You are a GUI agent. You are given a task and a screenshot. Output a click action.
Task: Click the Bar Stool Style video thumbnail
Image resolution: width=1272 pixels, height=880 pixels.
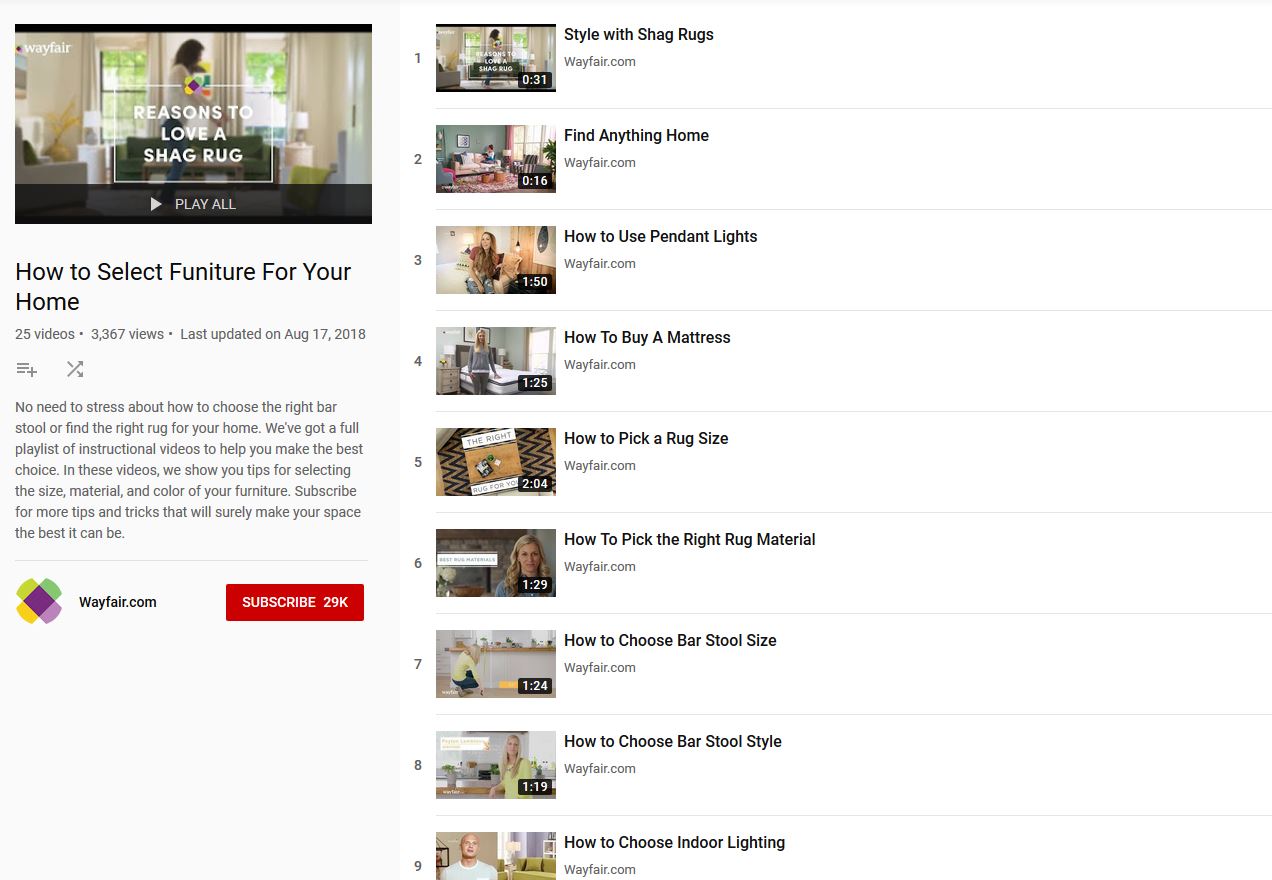pos(495,765)
